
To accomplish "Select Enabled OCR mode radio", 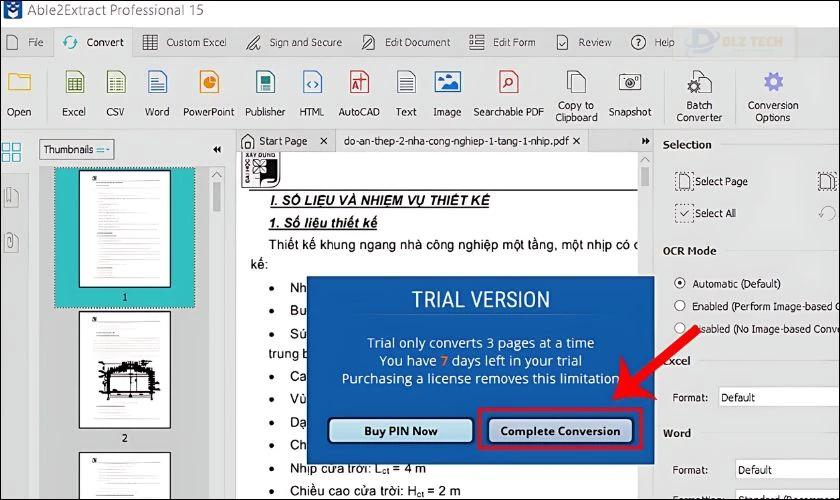I will pyautogui.click(x=680, y=306).
